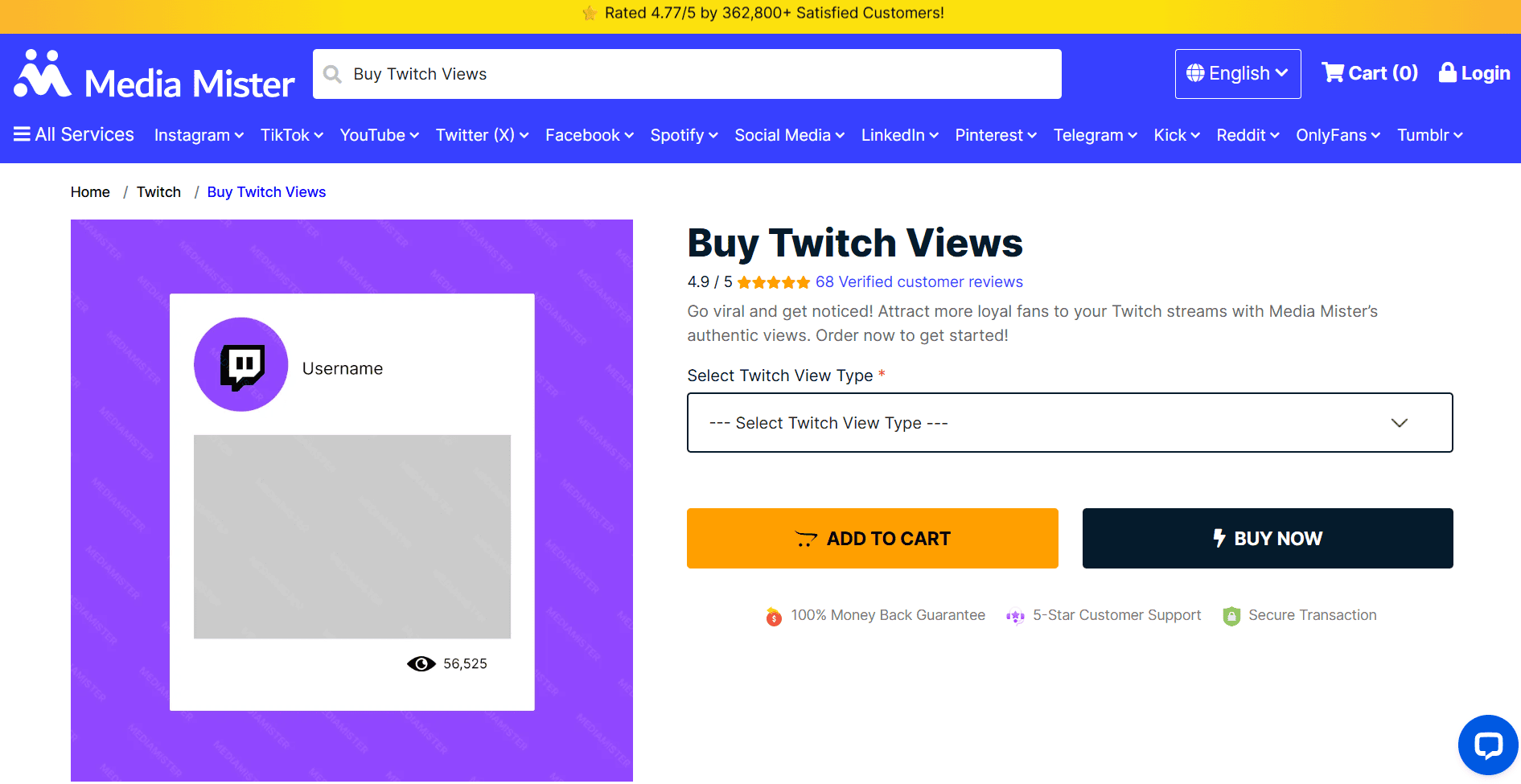Expand the Spotify menu
1521x784 pixels.
point(684,135)
